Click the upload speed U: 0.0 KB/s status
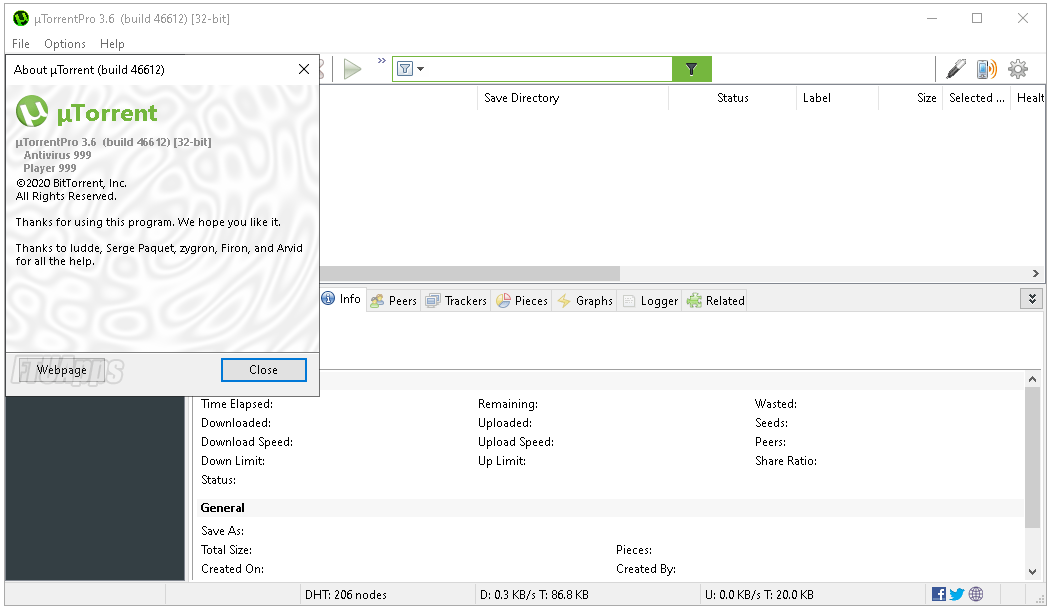Screen dimensions: 1050x608 (759, 595)
